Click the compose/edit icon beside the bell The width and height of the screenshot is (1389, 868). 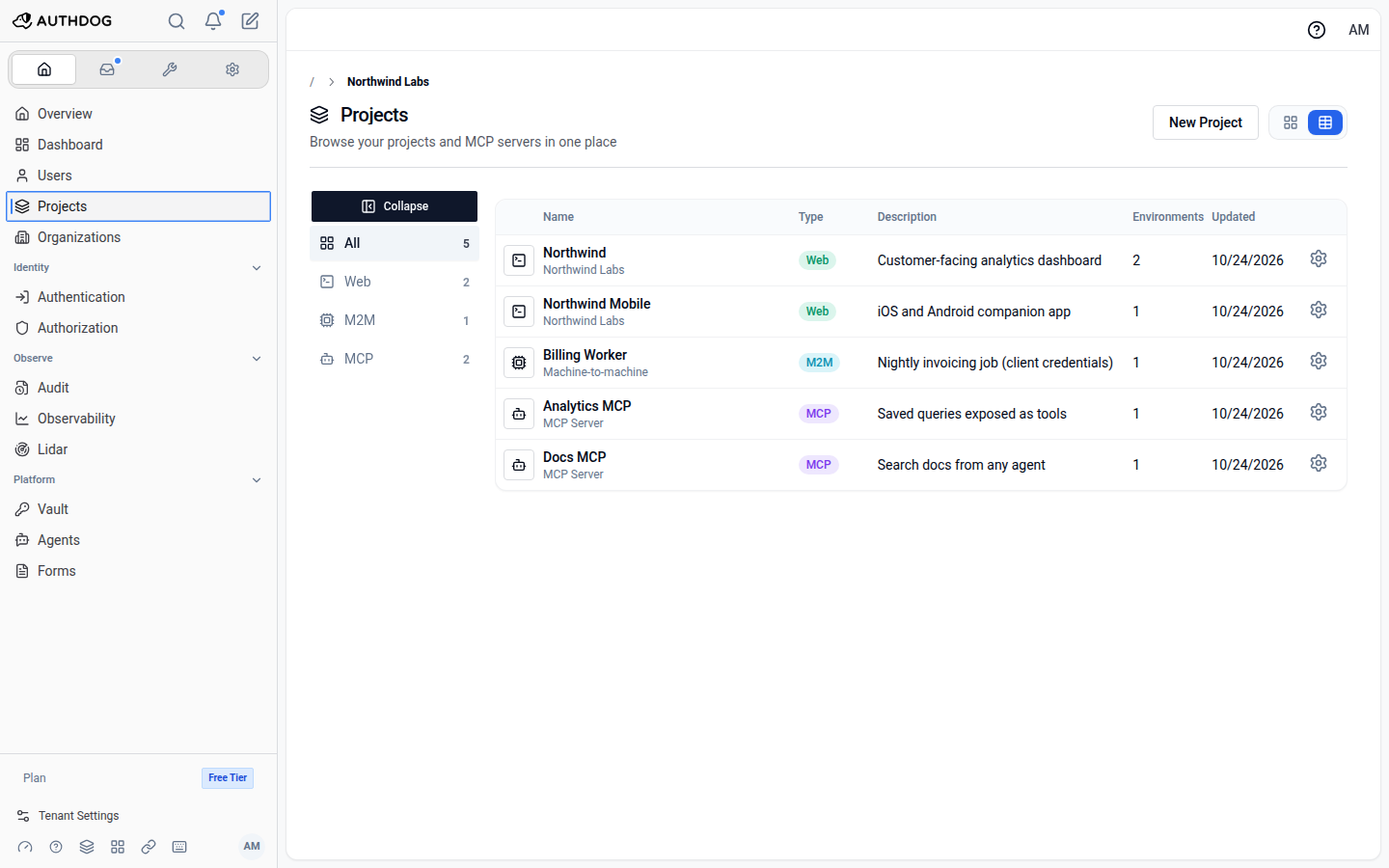[250, 21]
